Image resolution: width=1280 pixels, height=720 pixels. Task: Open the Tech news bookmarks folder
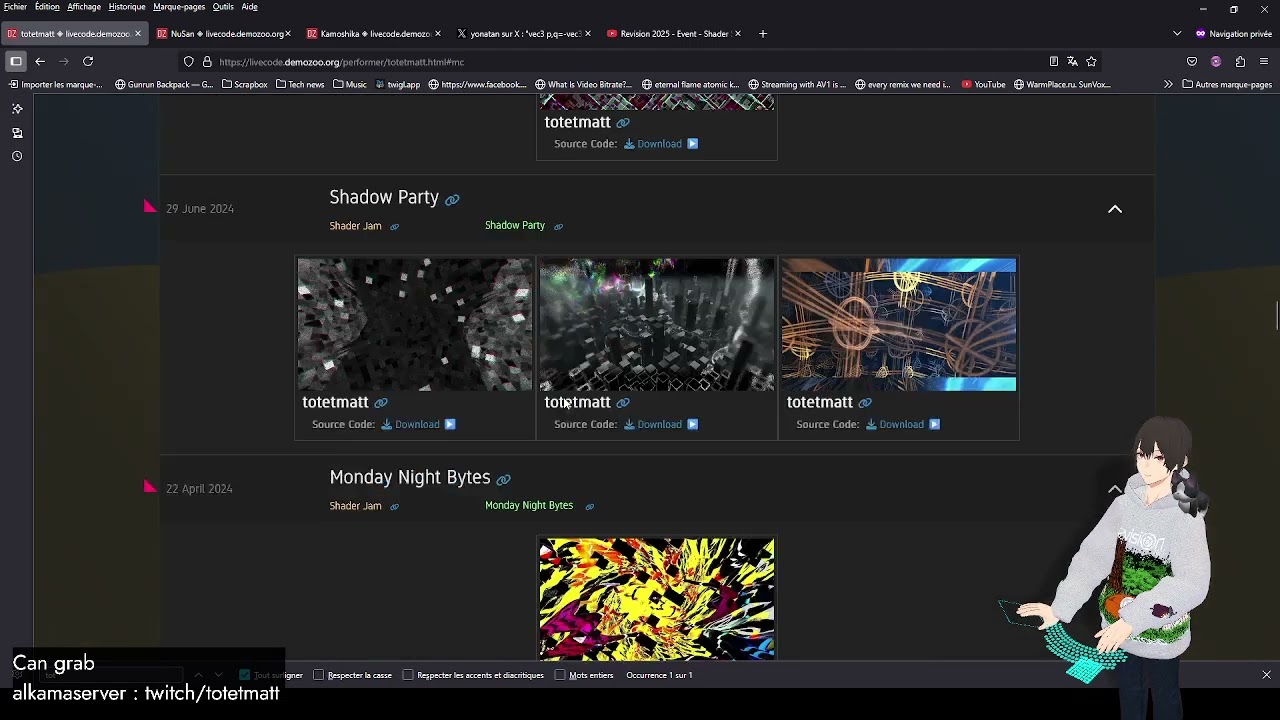click(x=300, y=84)
